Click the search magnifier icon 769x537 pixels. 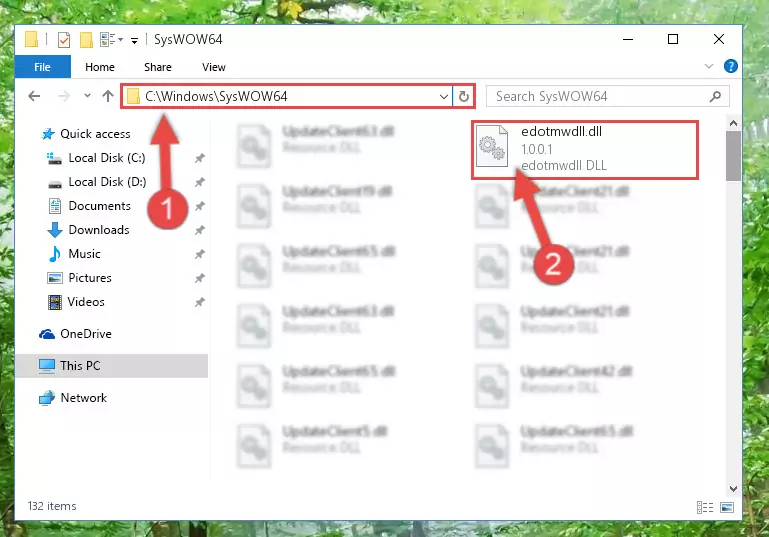pyautogui.click(x=715, y=96)
